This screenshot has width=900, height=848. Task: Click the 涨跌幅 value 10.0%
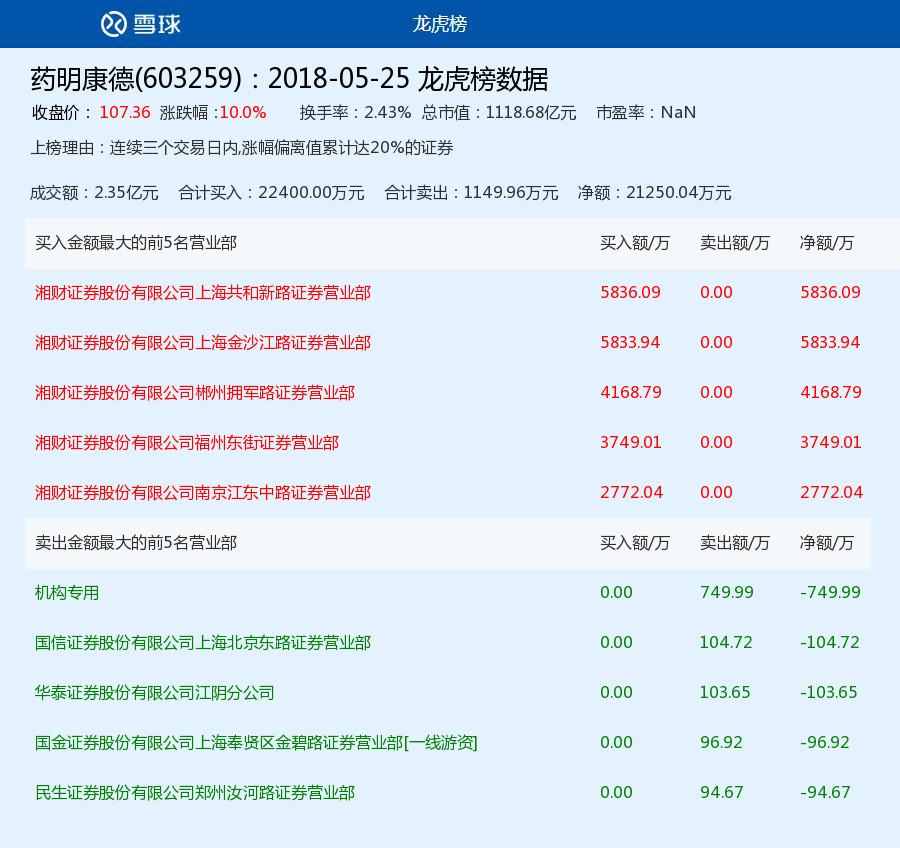click(x=243, y=112)
